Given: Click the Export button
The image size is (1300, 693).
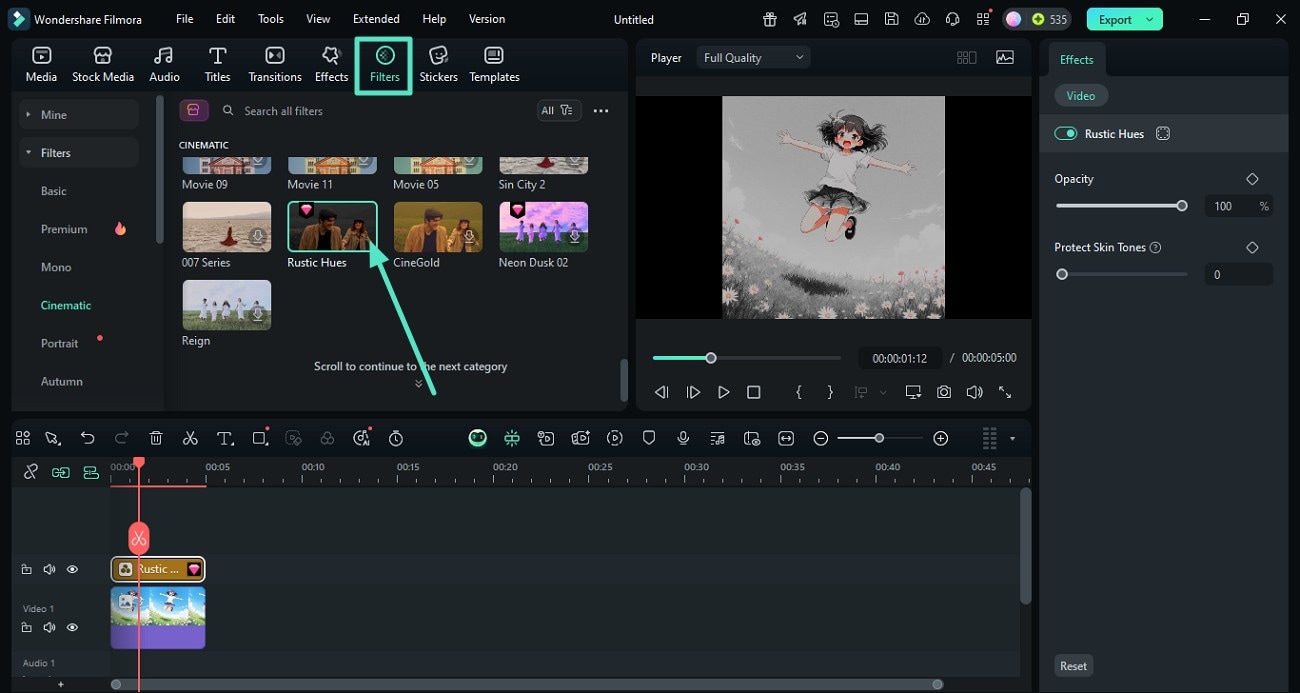Looking at the screenshot, I should click(1114, 19).
